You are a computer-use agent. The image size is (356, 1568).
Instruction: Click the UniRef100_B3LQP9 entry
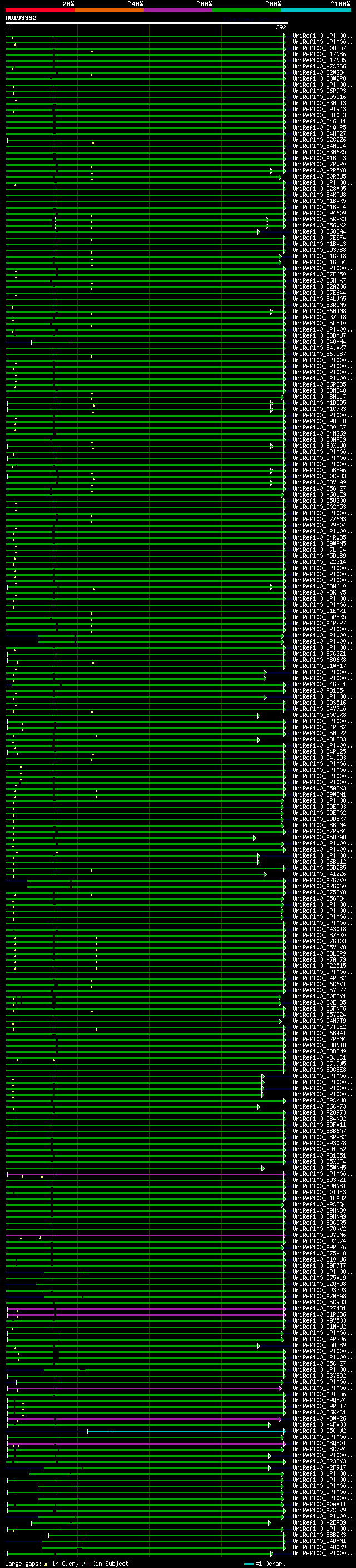coord(319,953)
